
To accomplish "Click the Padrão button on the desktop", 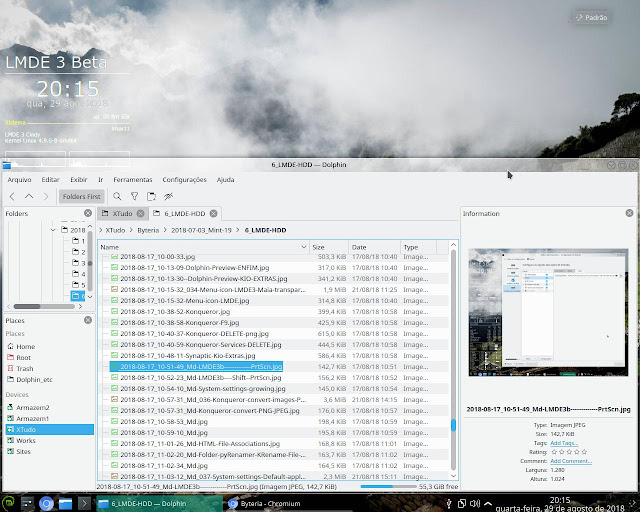I will coord(591,18).
